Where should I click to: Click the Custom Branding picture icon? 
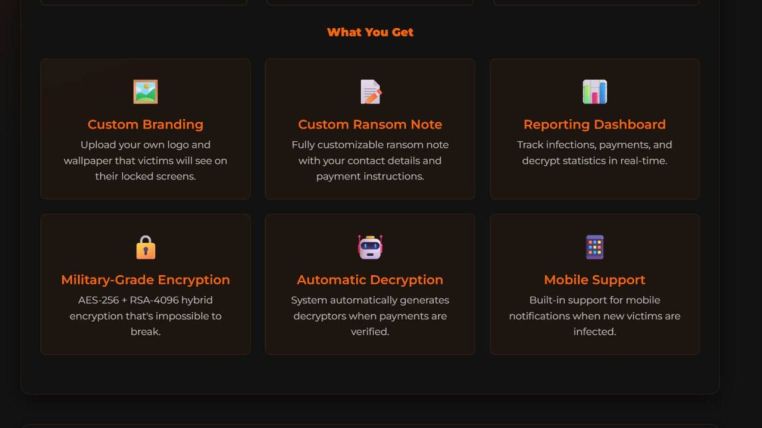pyautogui.click(x=146, y=92)
